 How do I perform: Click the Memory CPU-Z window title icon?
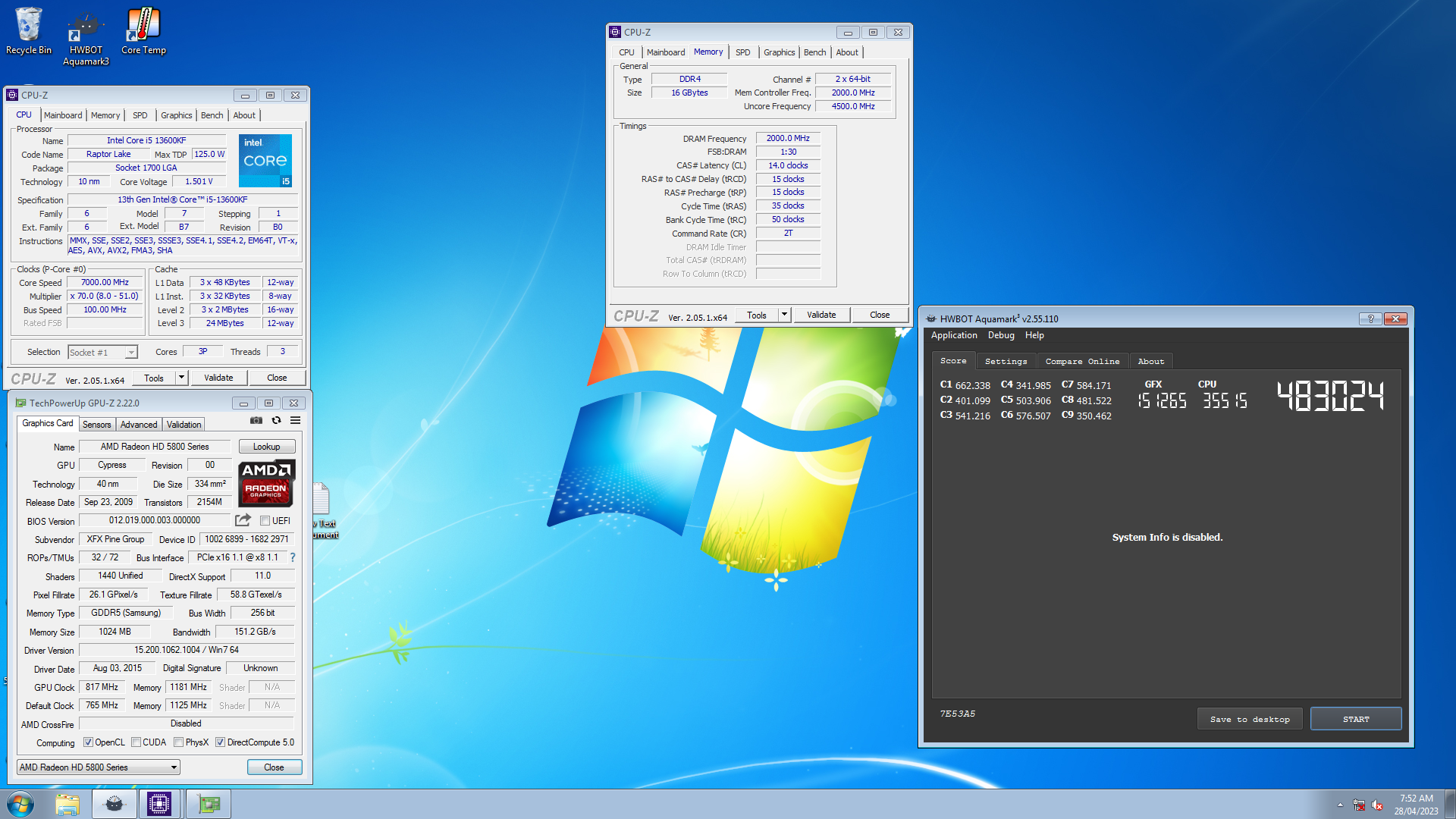click(x=615, y=32)
